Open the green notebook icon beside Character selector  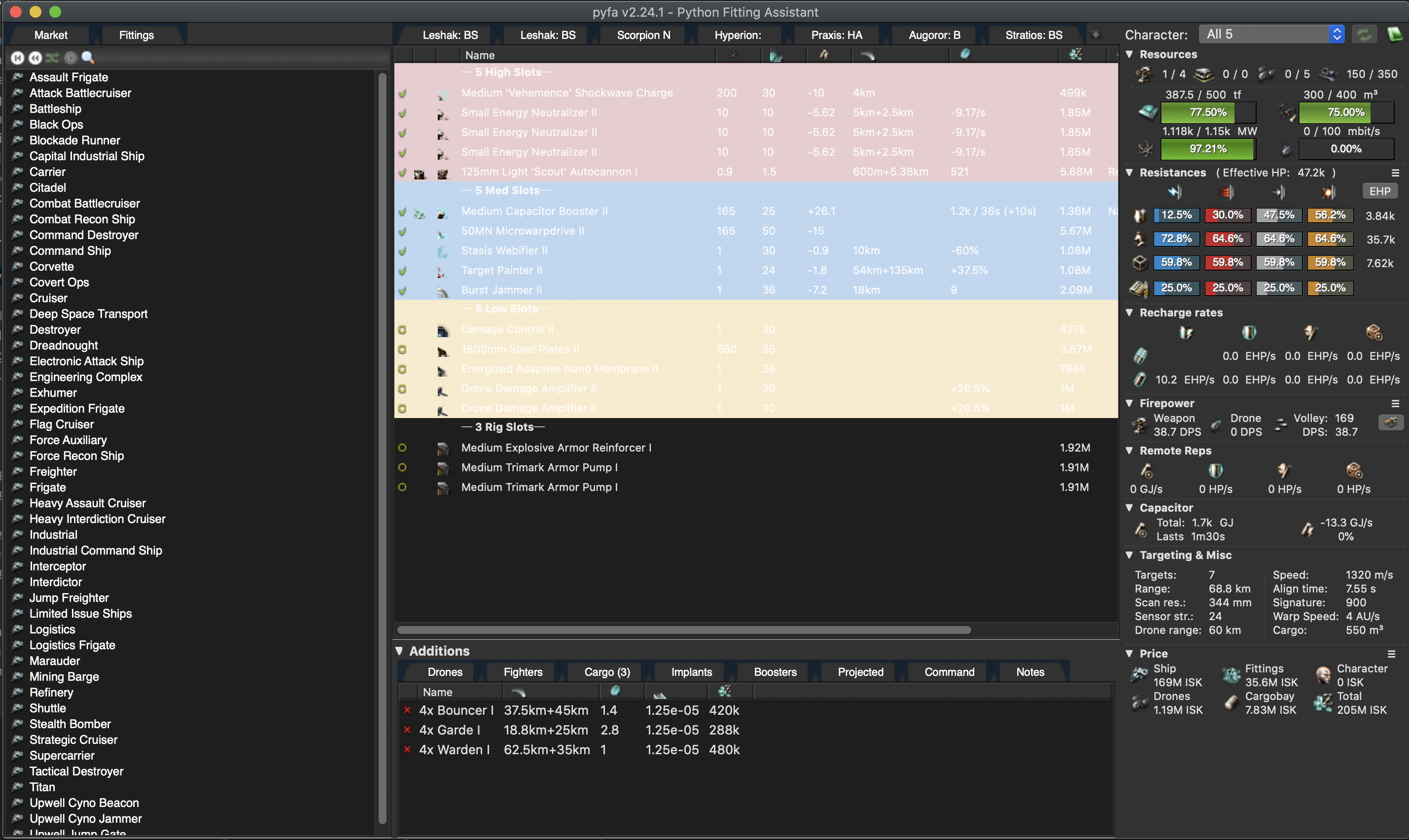click(1395, 34)
